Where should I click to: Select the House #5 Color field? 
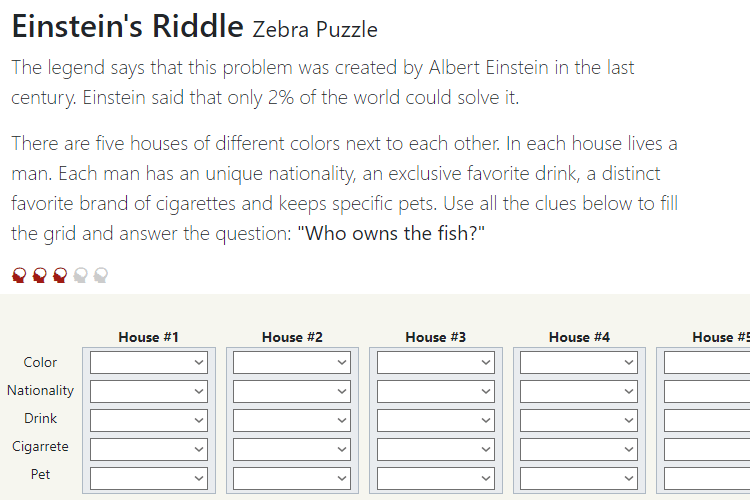pyautogui.click(x=707, y=362)
